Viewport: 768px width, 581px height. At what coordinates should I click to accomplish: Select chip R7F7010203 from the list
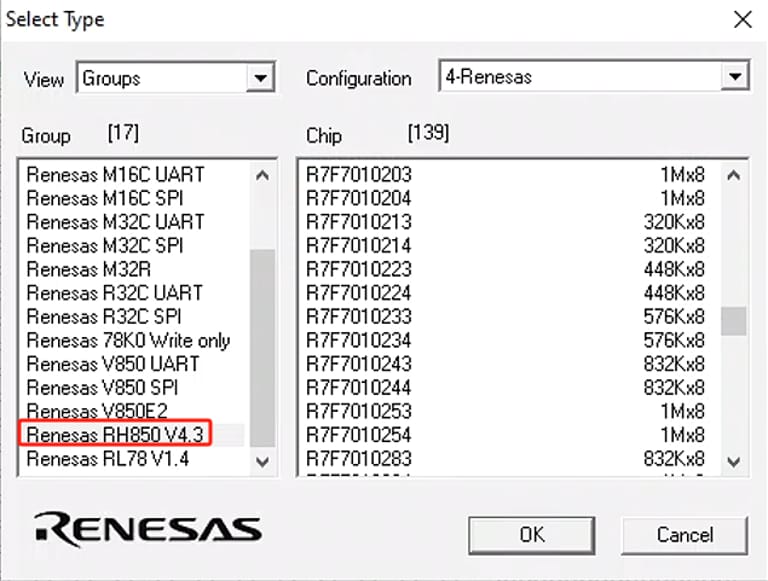(359, 174)
